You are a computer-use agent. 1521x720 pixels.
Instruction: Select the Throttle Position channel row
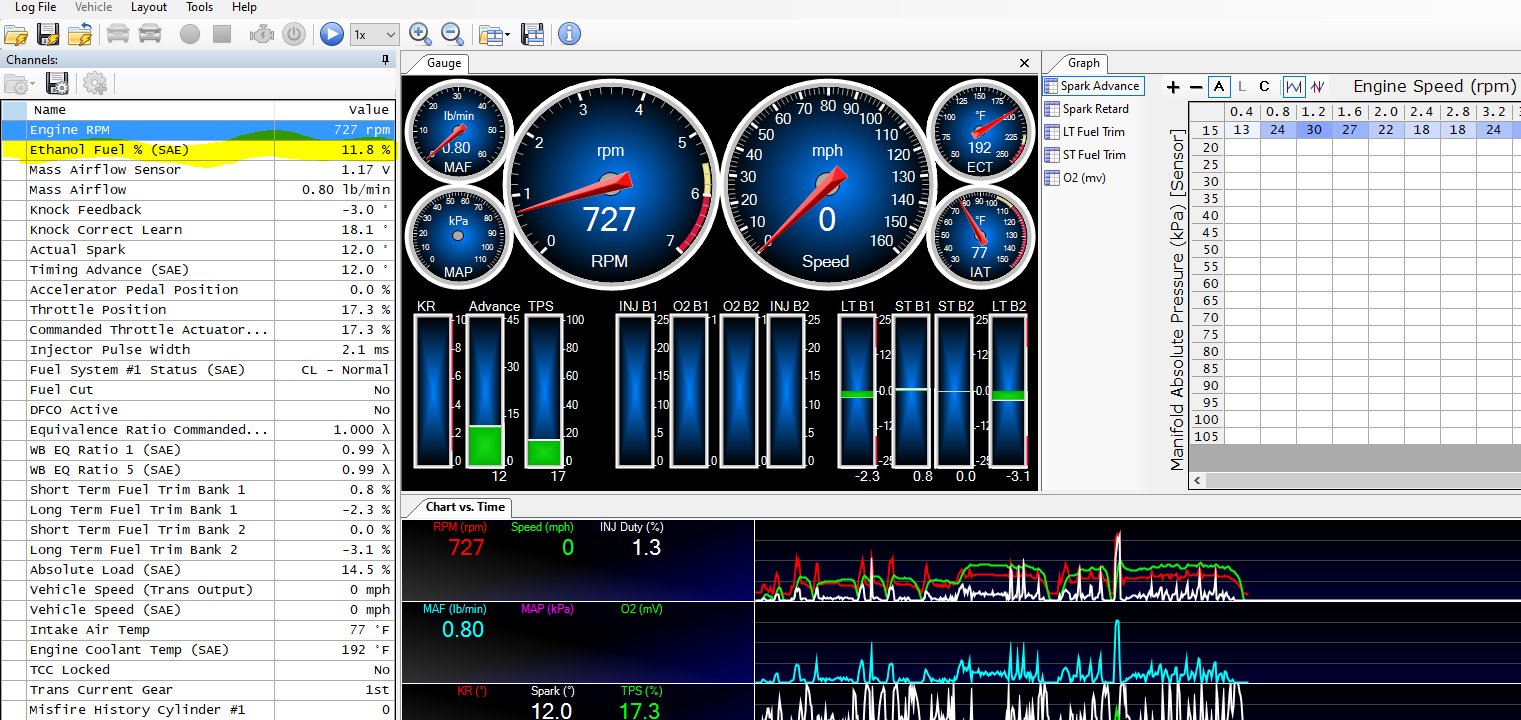tap(197, 310)
